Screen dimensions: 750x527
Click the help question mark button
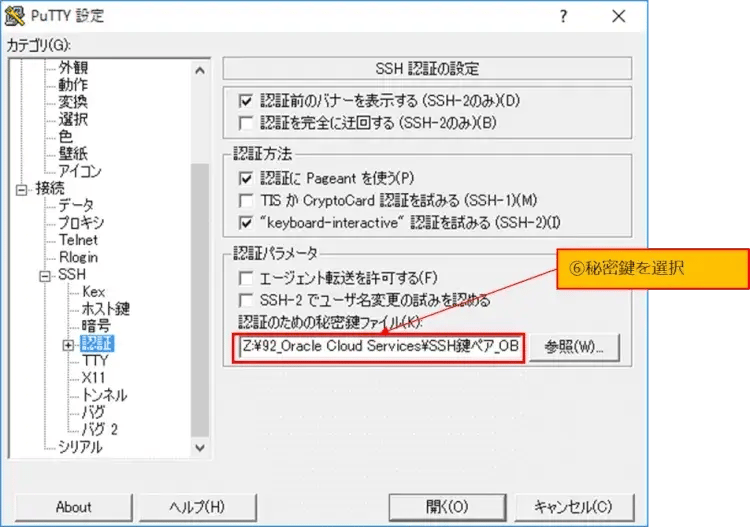click(x=563, y=16)
